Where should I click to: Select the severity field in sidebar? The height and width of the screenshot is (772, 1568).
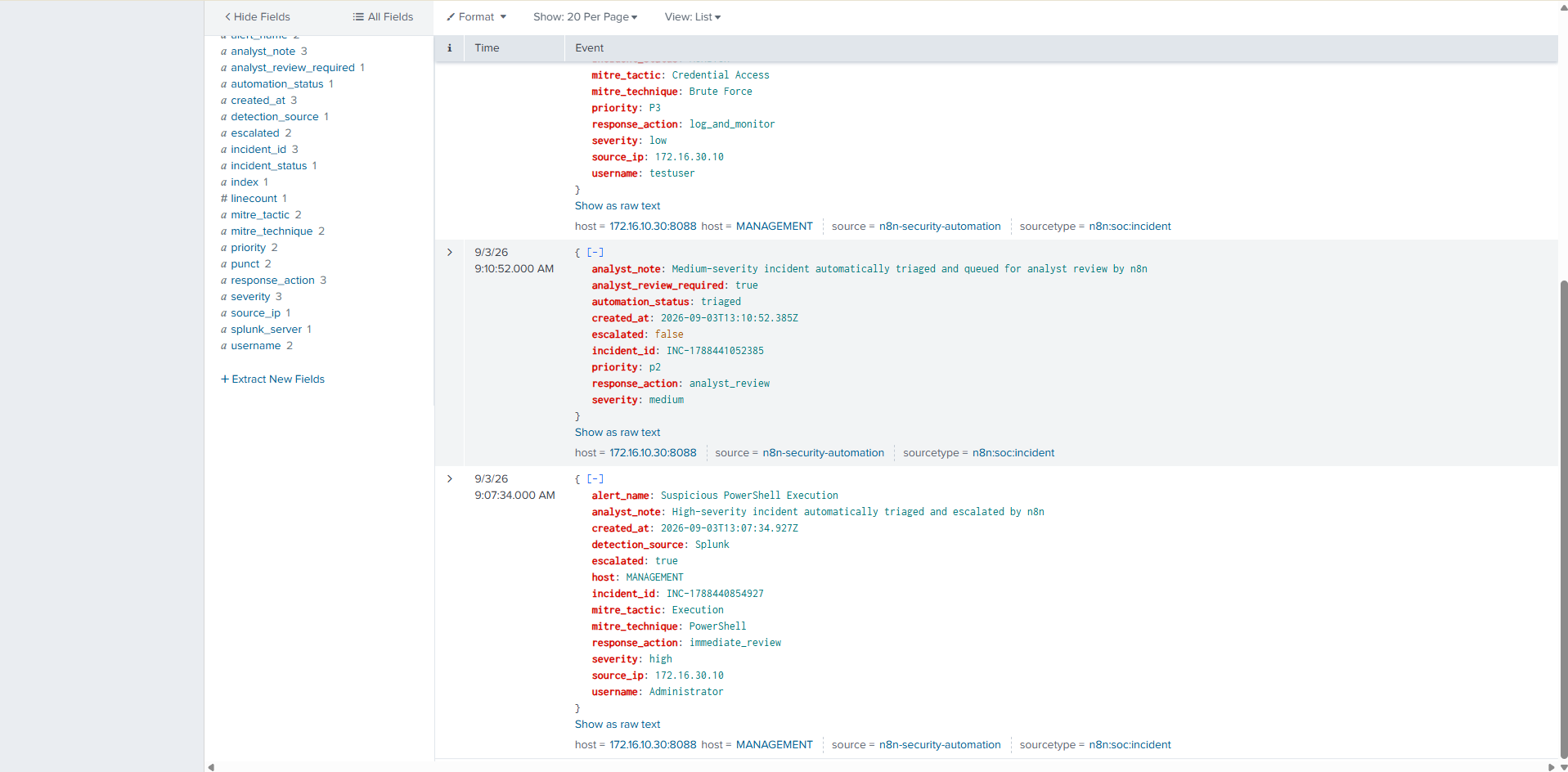[250, 297]
